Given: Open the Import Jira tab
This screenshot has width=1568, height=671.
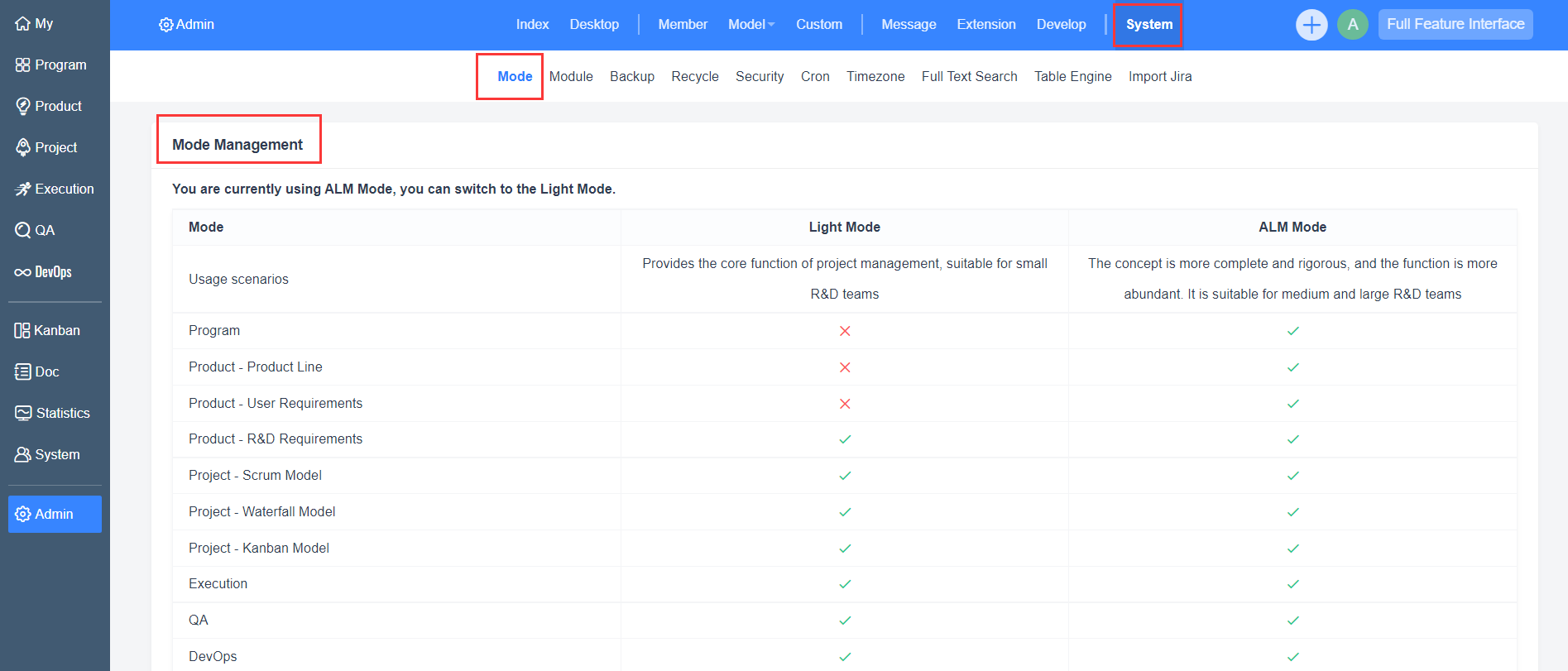Looking at the screenshot, I should (1159, 77).
